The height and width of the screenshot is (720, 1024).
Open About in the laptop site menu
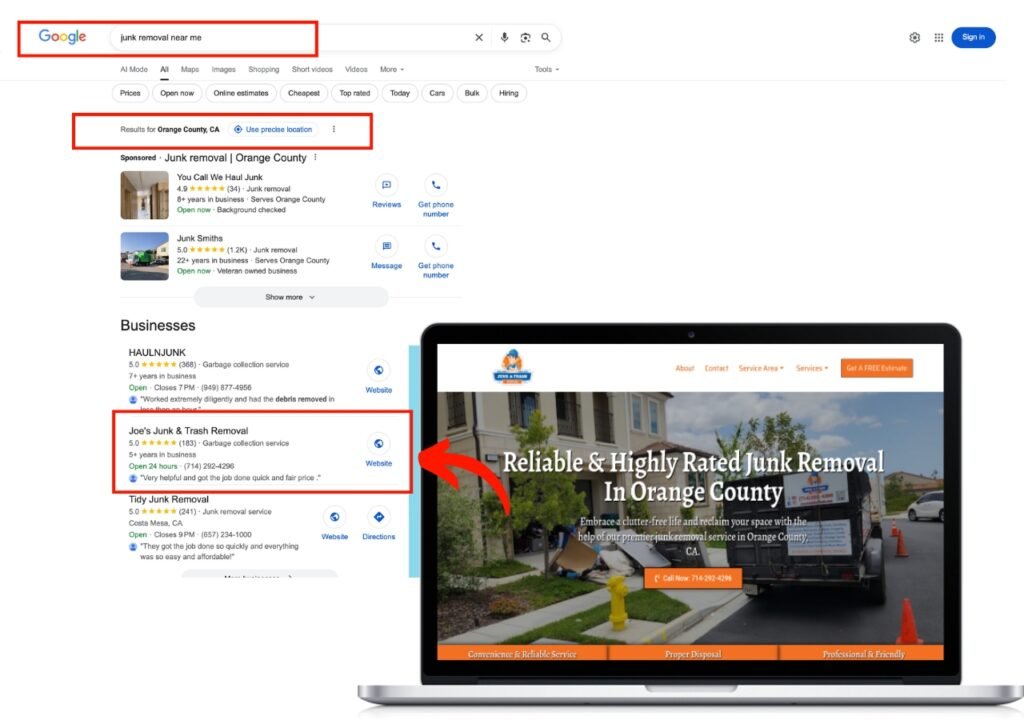[x=685, y=368]
